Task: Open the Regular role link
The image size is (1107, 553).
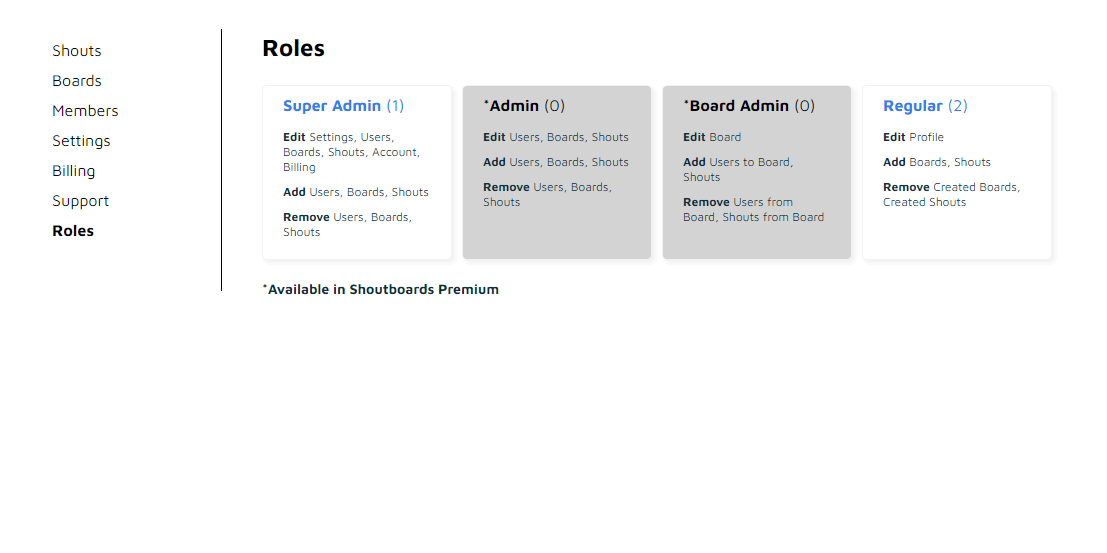Action: 912,106
